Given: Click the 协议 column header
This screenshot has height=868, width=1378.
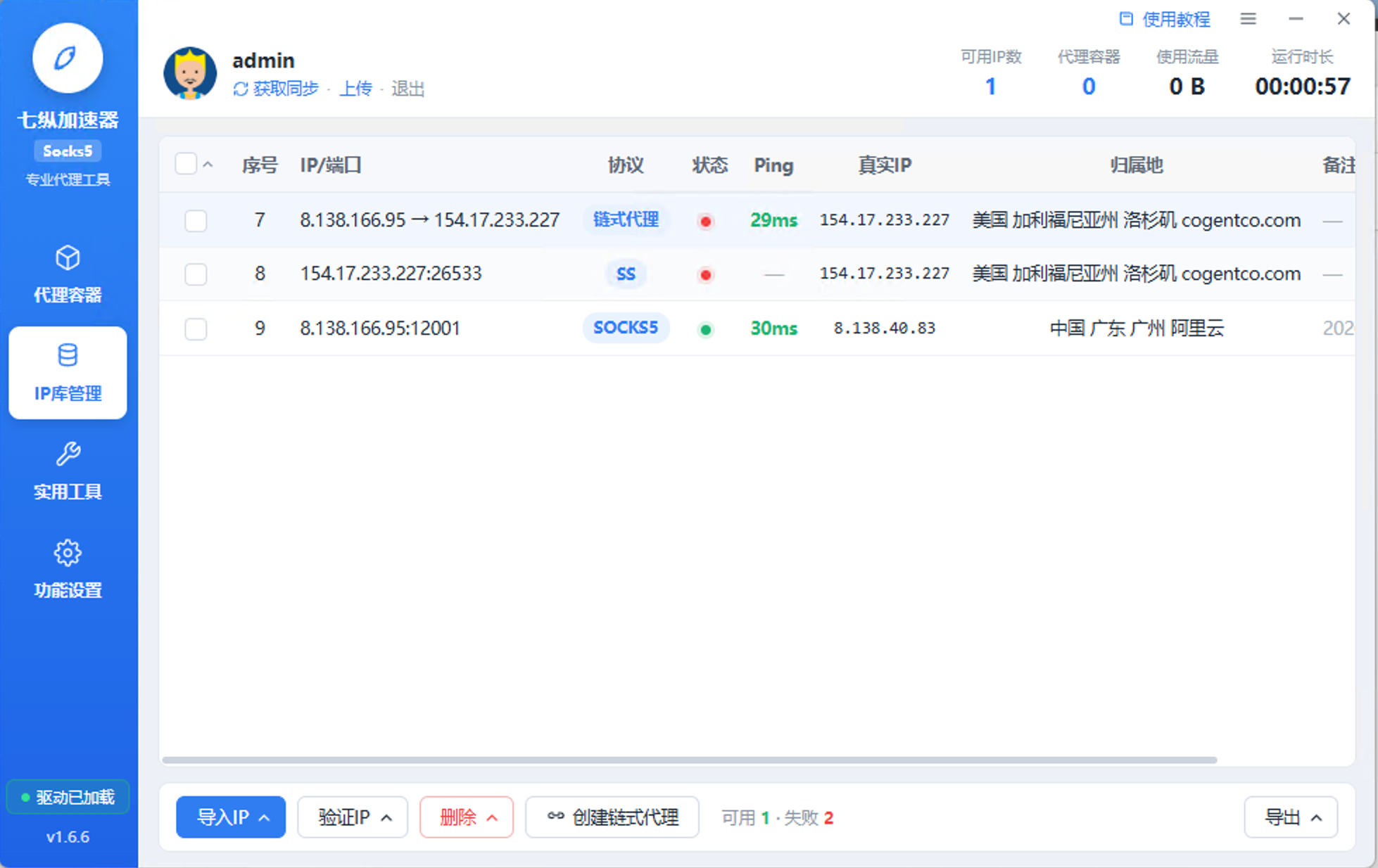Looking at the screenshot, I should pos(626,165).
